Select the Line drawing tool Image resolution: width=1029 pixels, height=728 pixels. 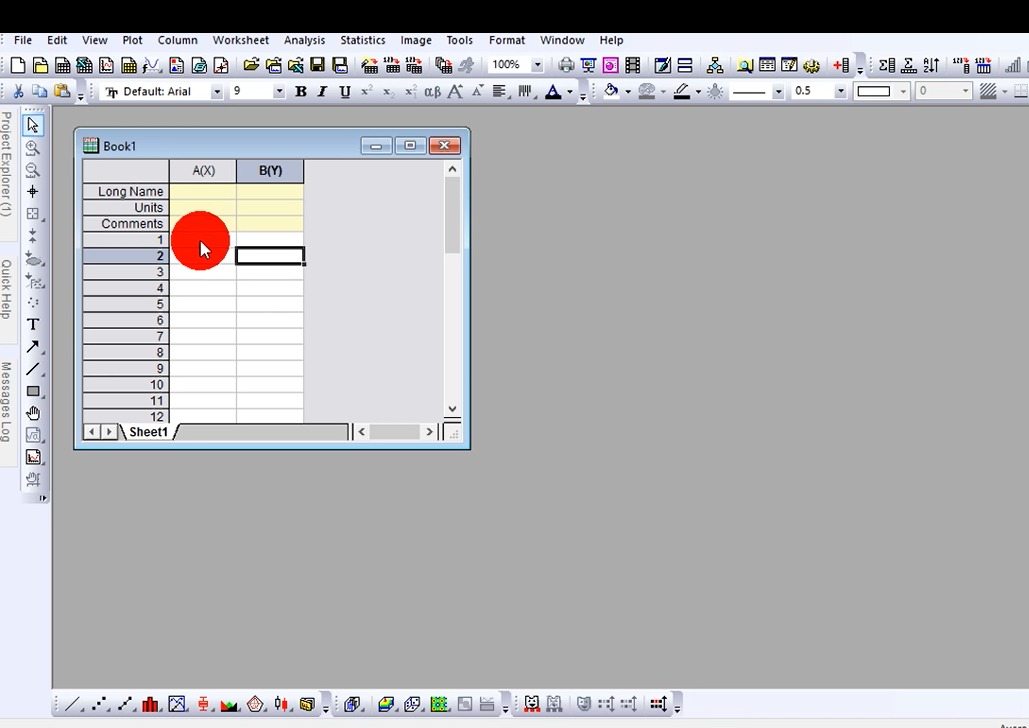(x=33, y=369)
